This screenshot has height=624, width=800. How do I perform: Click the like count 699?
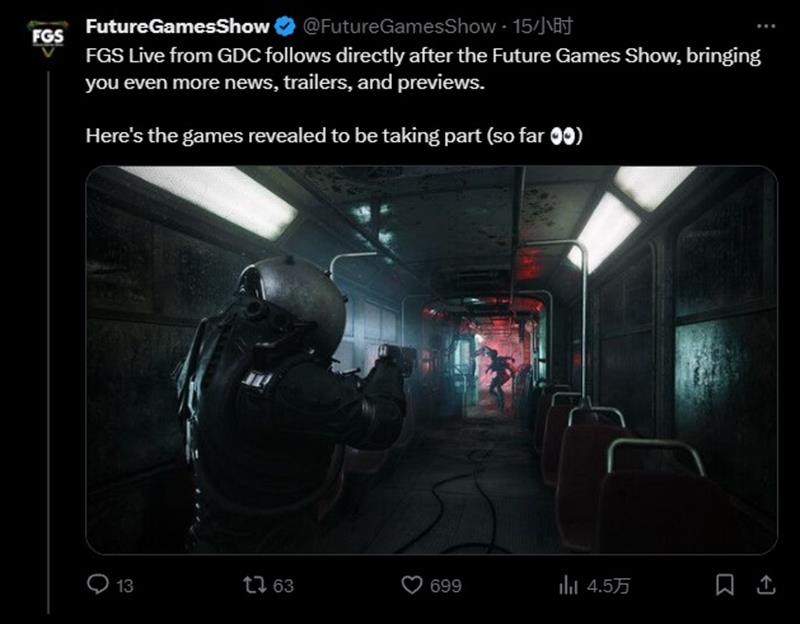pos(445,586)
